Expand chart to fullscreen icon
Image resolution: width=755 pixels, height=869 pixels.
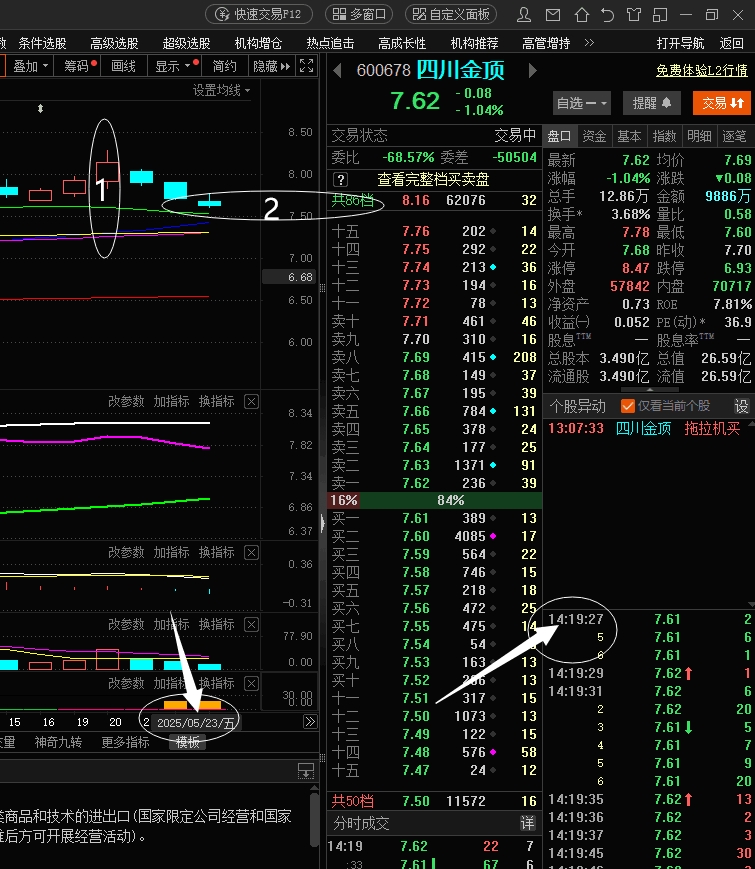pos(307,66)
